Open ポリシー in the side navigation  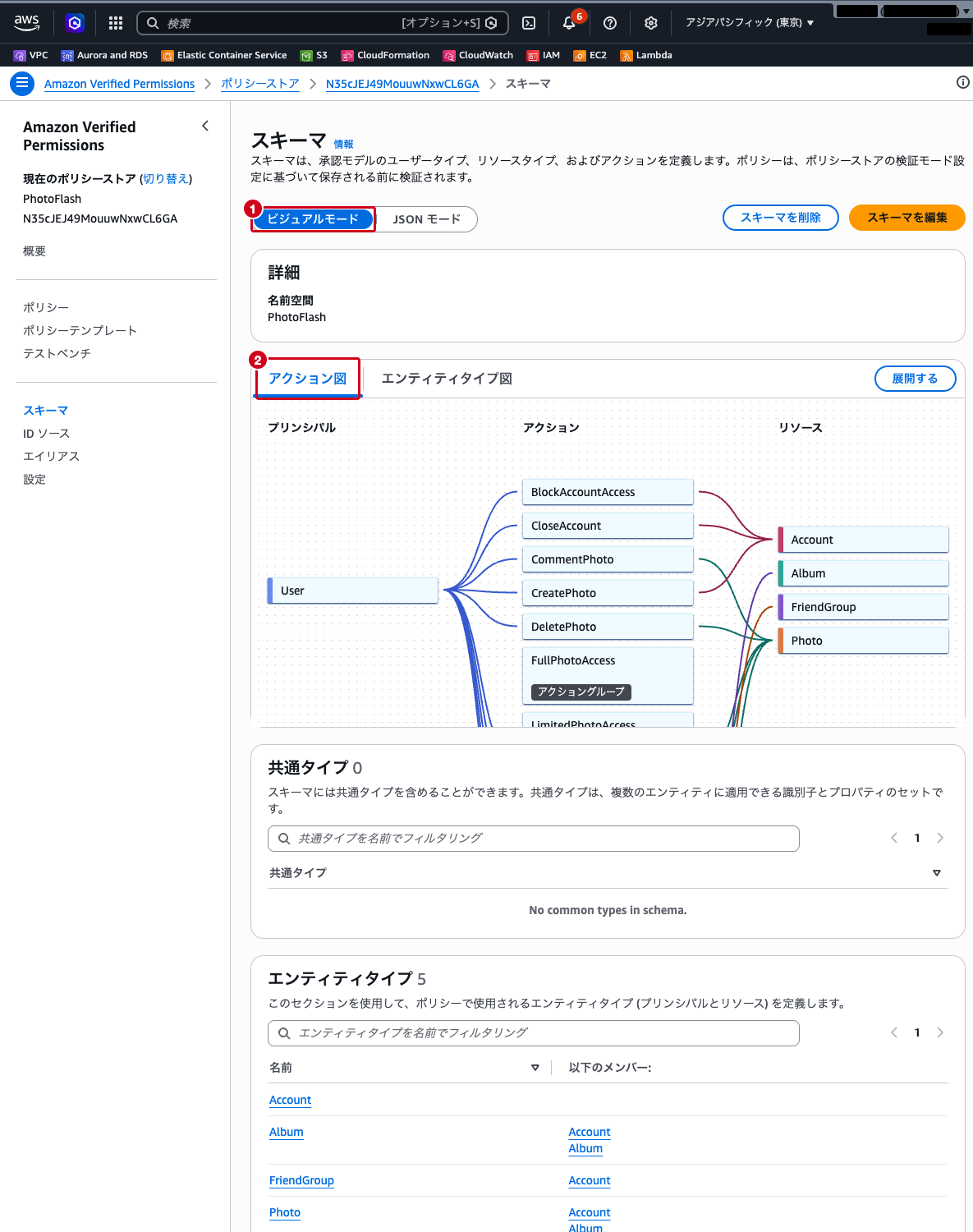coord(46,307)
